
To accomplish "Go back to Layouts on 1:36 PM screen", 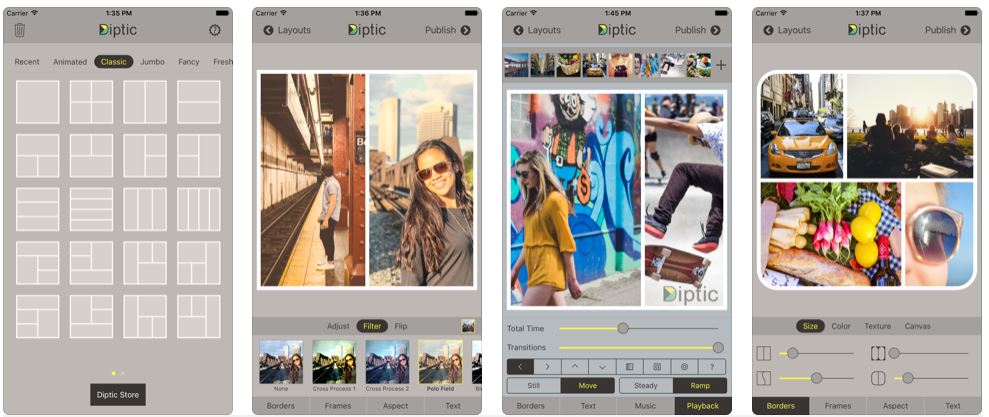I will (x=286, y=30).
